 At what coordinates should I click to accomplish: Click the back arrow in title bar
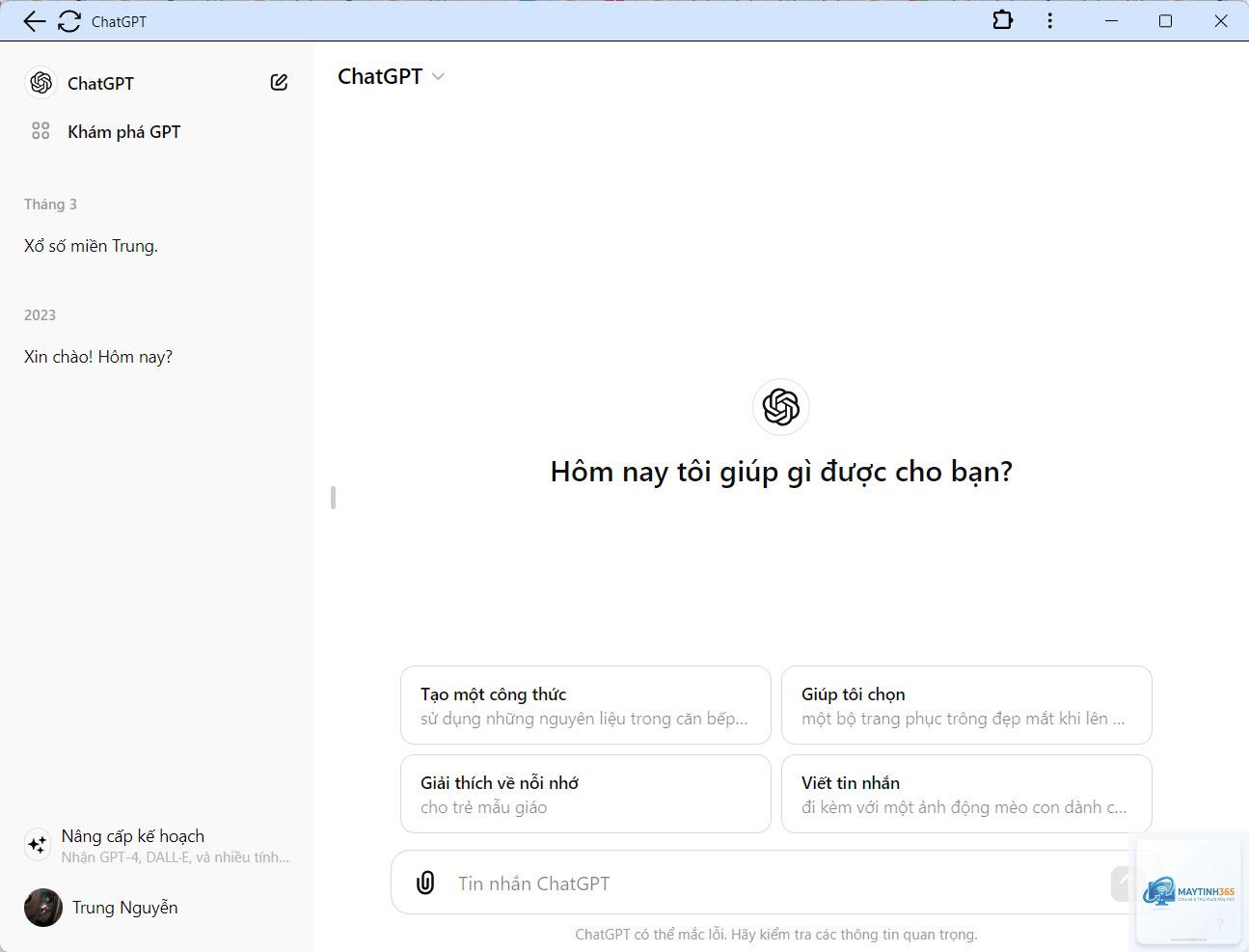(34, 21)
